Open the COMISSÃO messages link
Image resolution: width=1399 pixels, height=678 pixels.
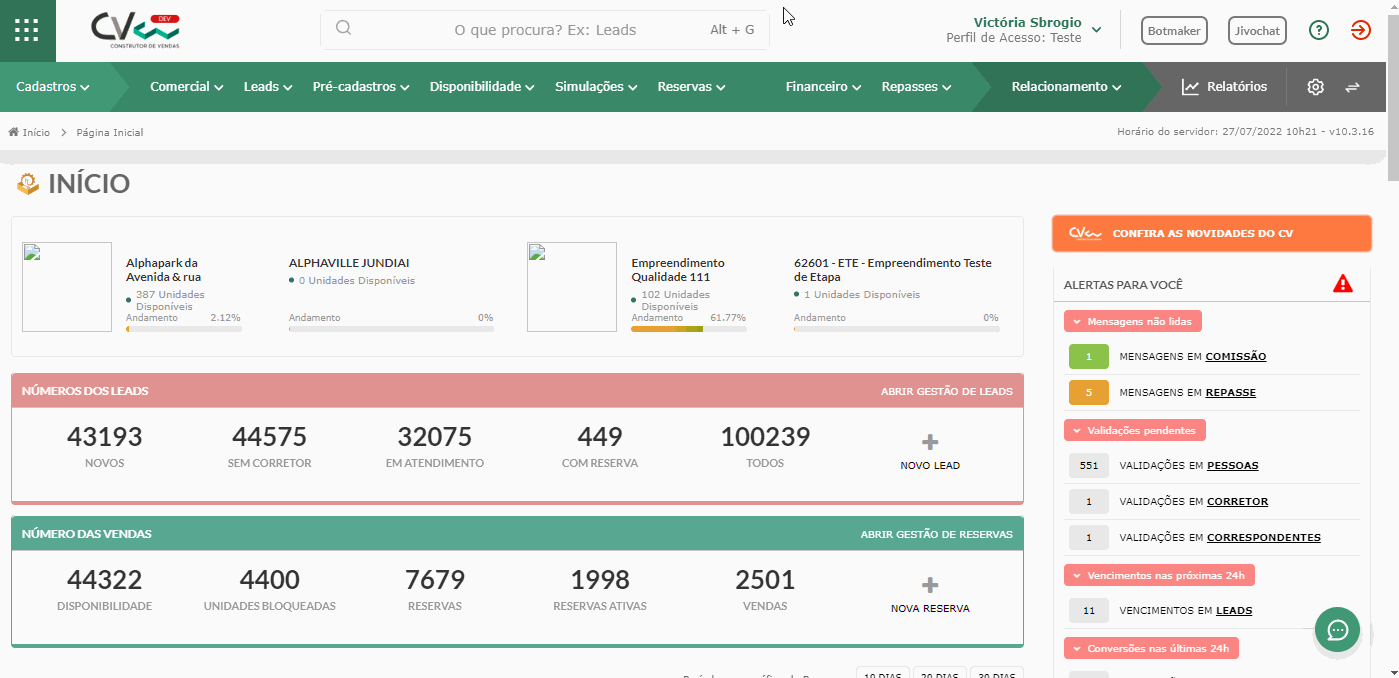tap(1236, 356)
